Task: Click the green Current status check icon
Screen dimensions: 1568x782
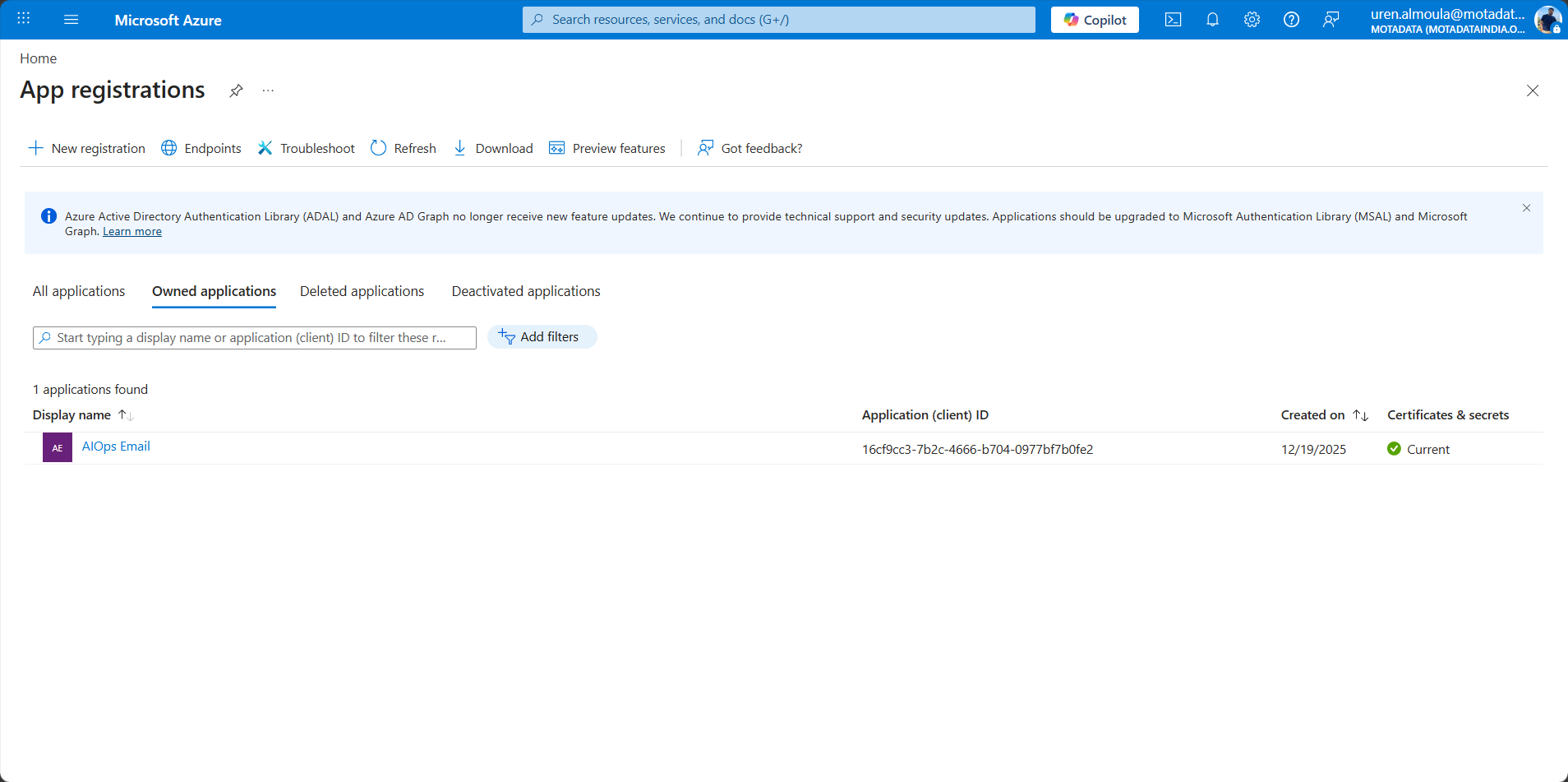Action: 1394,449
